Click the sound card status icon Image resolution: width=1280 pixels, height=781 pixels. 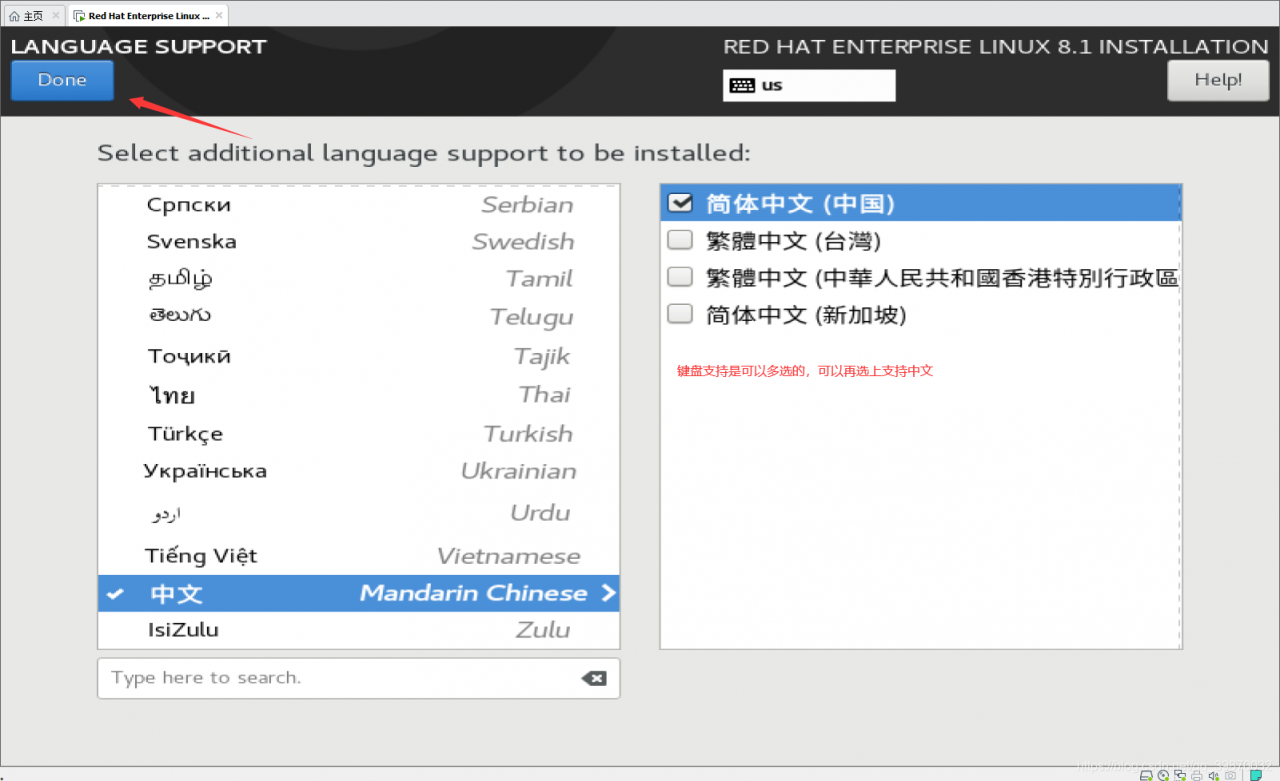coord(1214,775)
